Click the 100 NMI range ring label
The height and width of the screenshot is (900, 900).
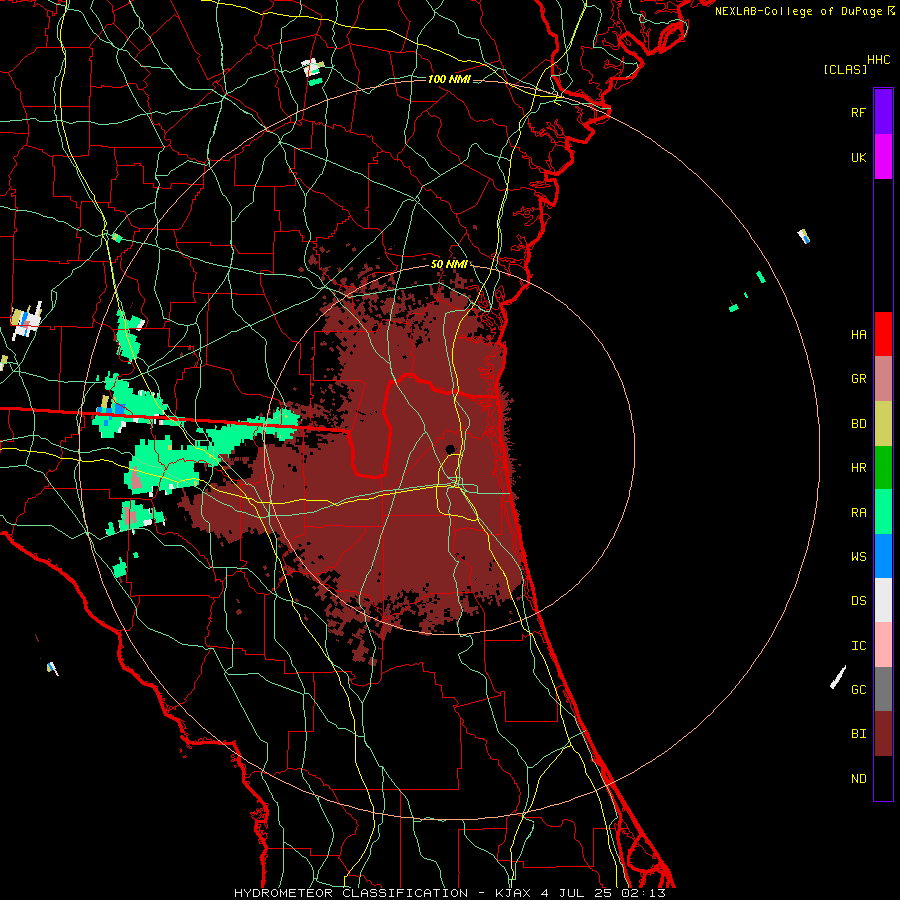coord(449,79)
